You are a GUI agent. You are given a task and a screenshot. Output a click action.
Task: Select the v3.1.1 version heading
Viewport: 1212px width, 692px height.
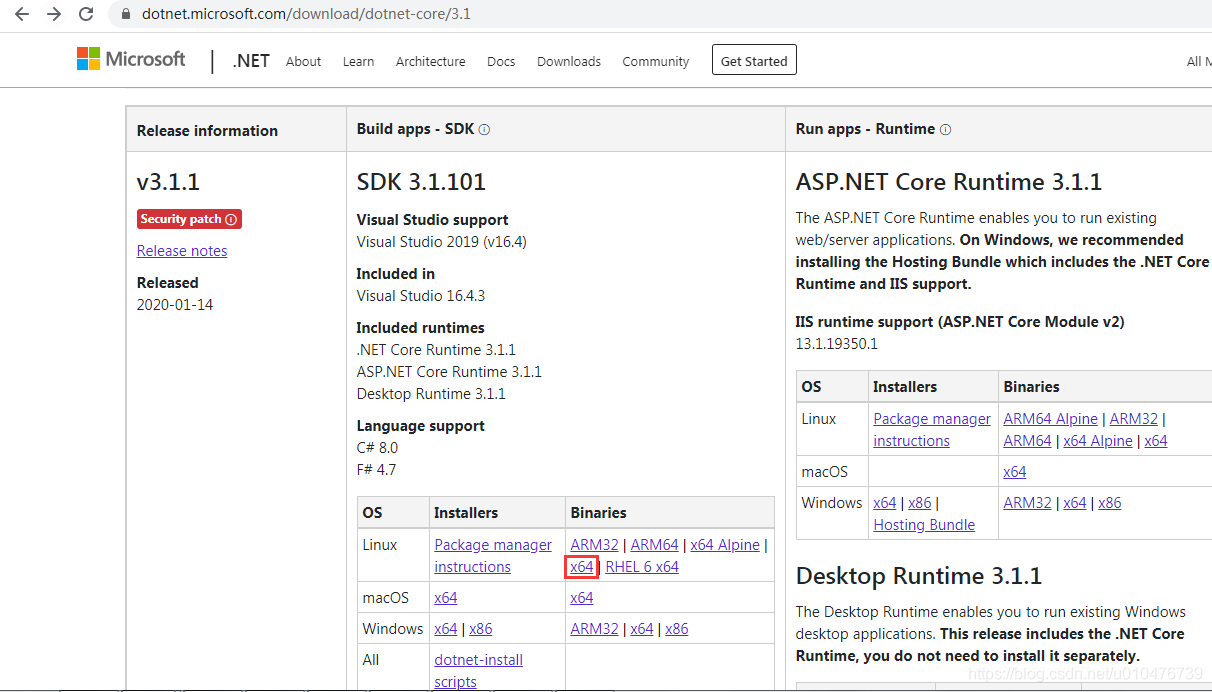[x=168, y=182]
